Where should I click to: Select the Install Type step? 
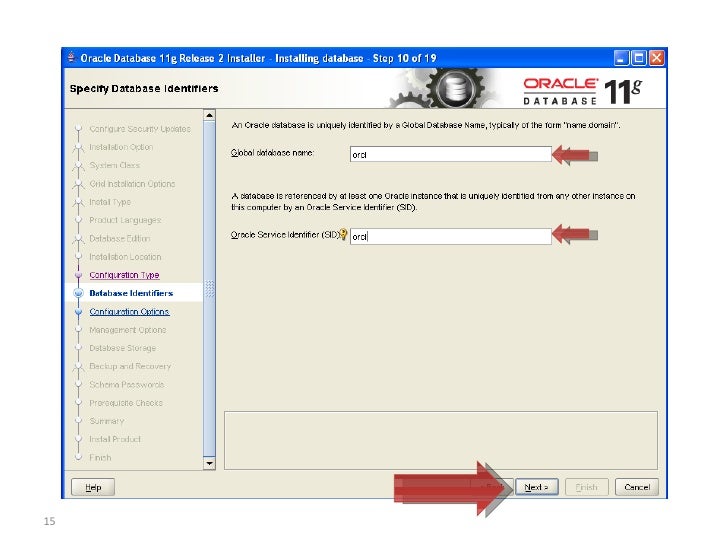[110, 202]
